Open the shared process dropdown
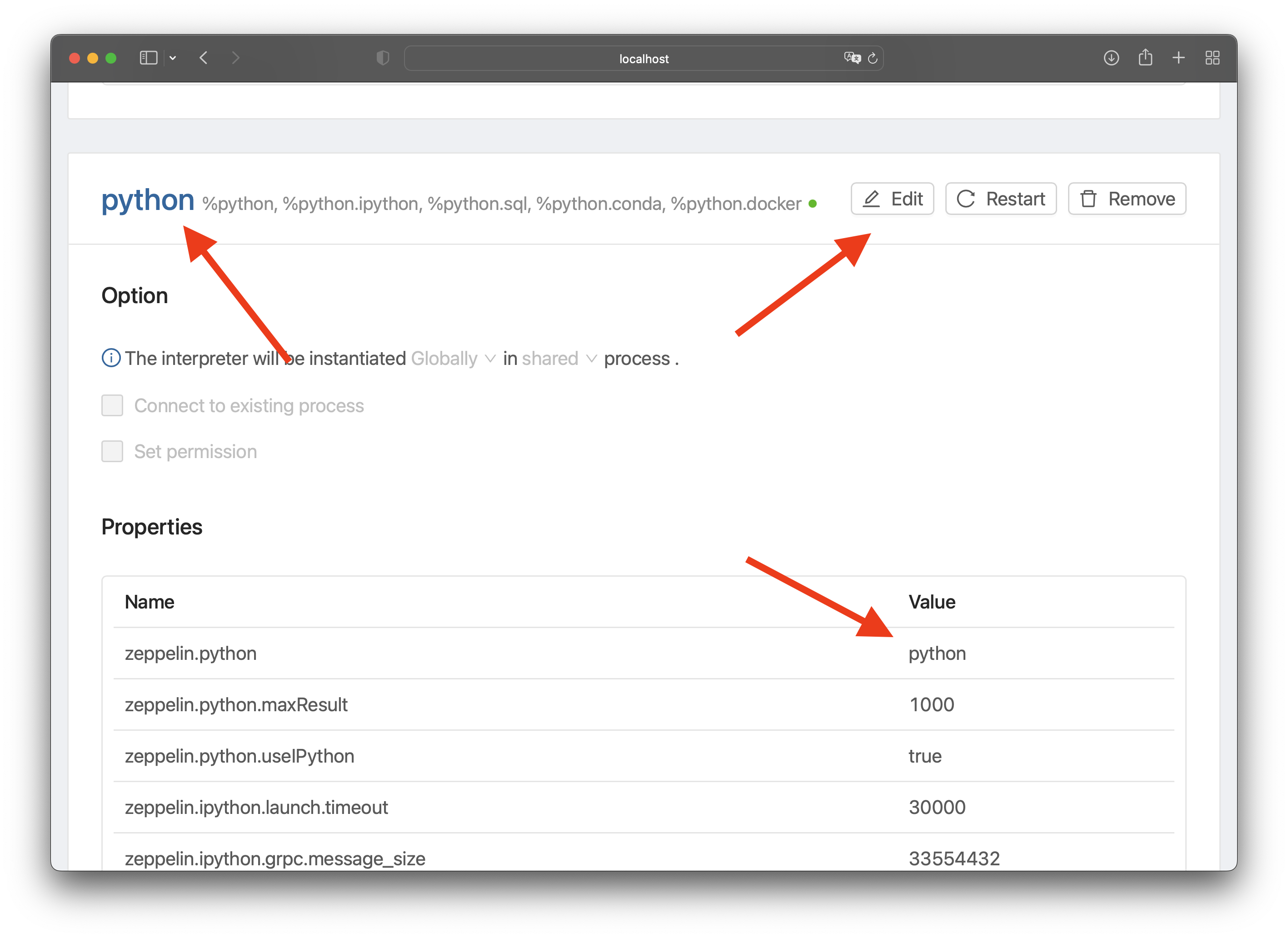The image size is (1288, 938). (x=559, y=359)
